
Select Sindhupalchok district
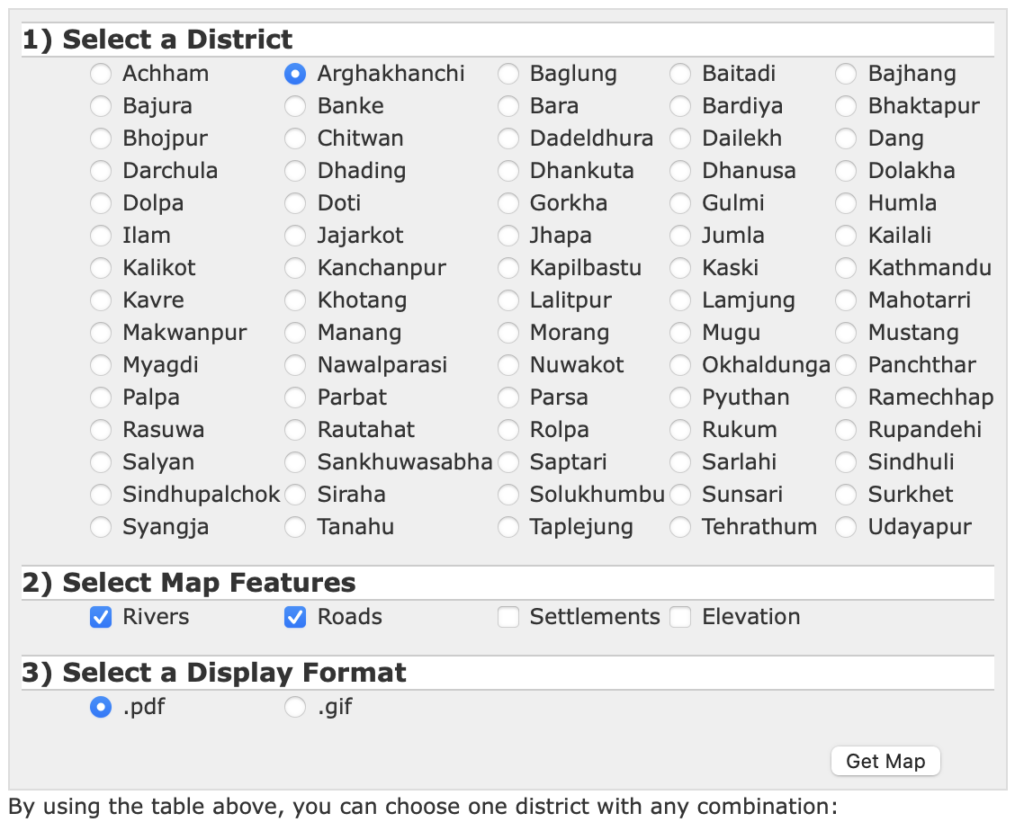click(101, 495)
